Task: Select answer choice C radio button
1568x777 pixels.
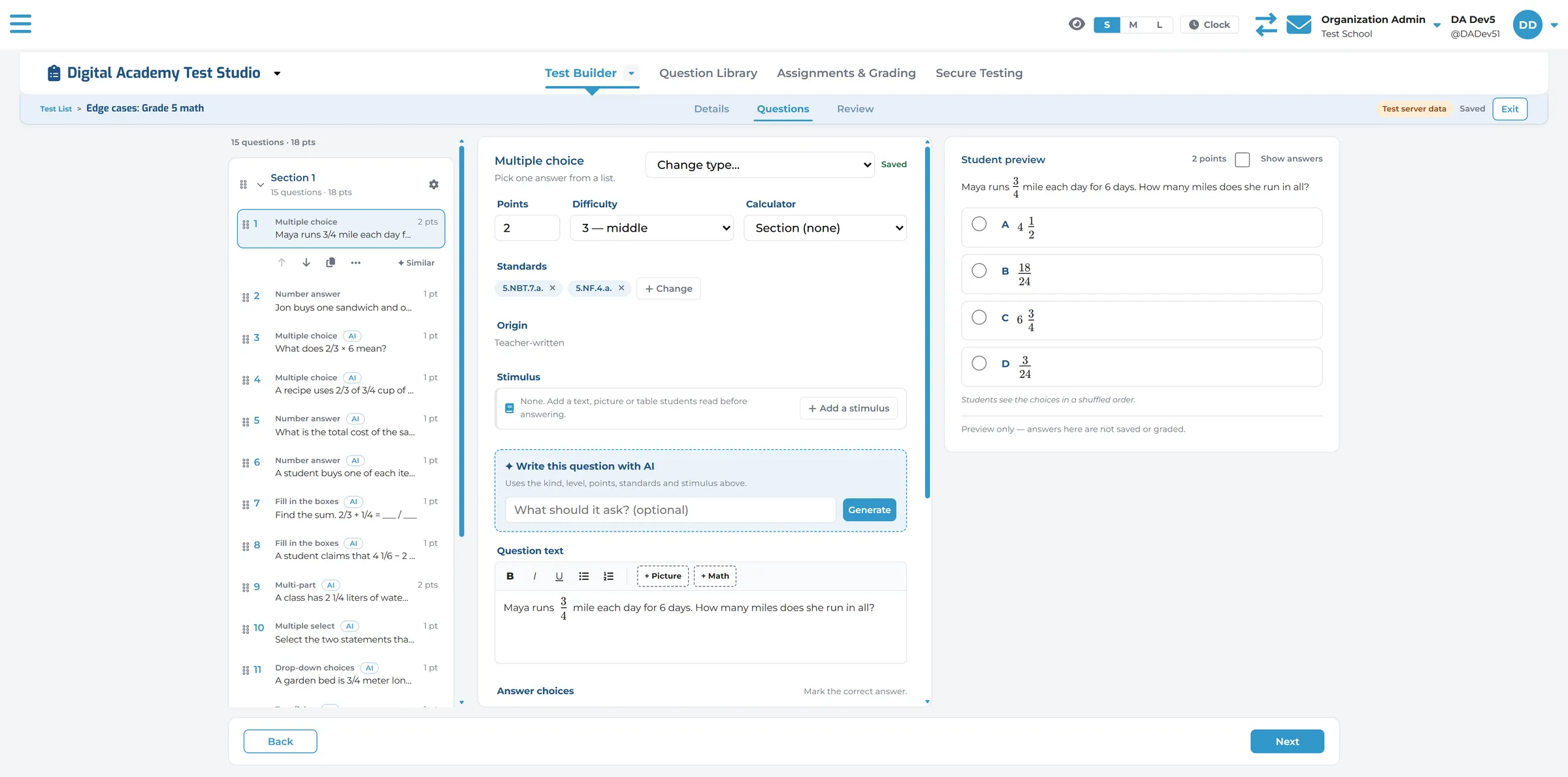Action: (x=979, y=317)
